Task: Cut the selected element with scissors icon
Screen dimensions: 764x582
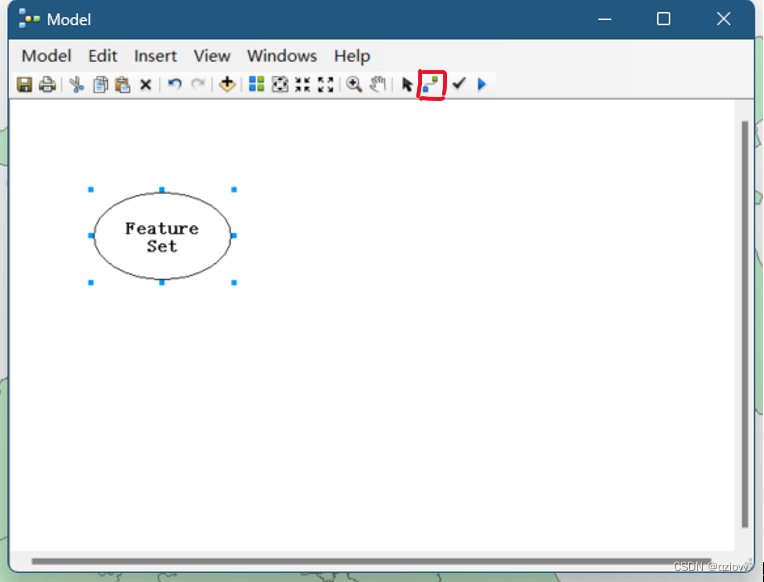Action: [76, 84]
